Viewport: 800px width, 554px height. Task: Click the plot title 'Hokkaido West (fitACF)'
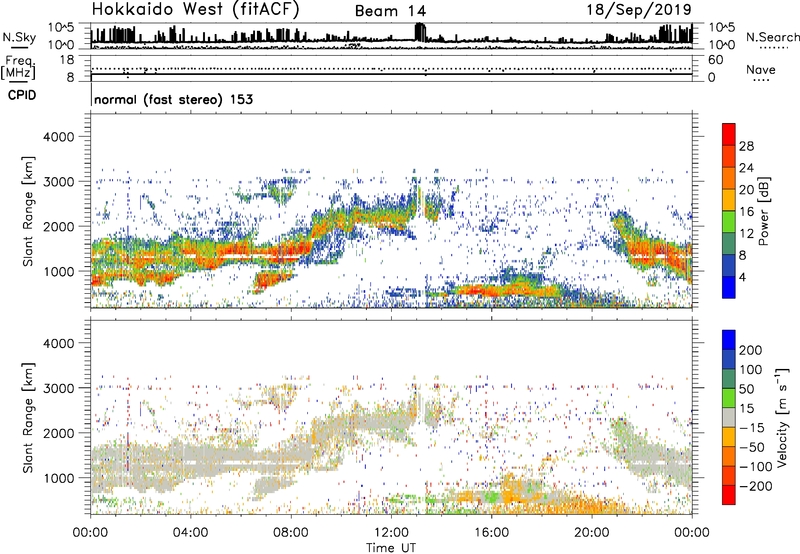pos(195,10)
